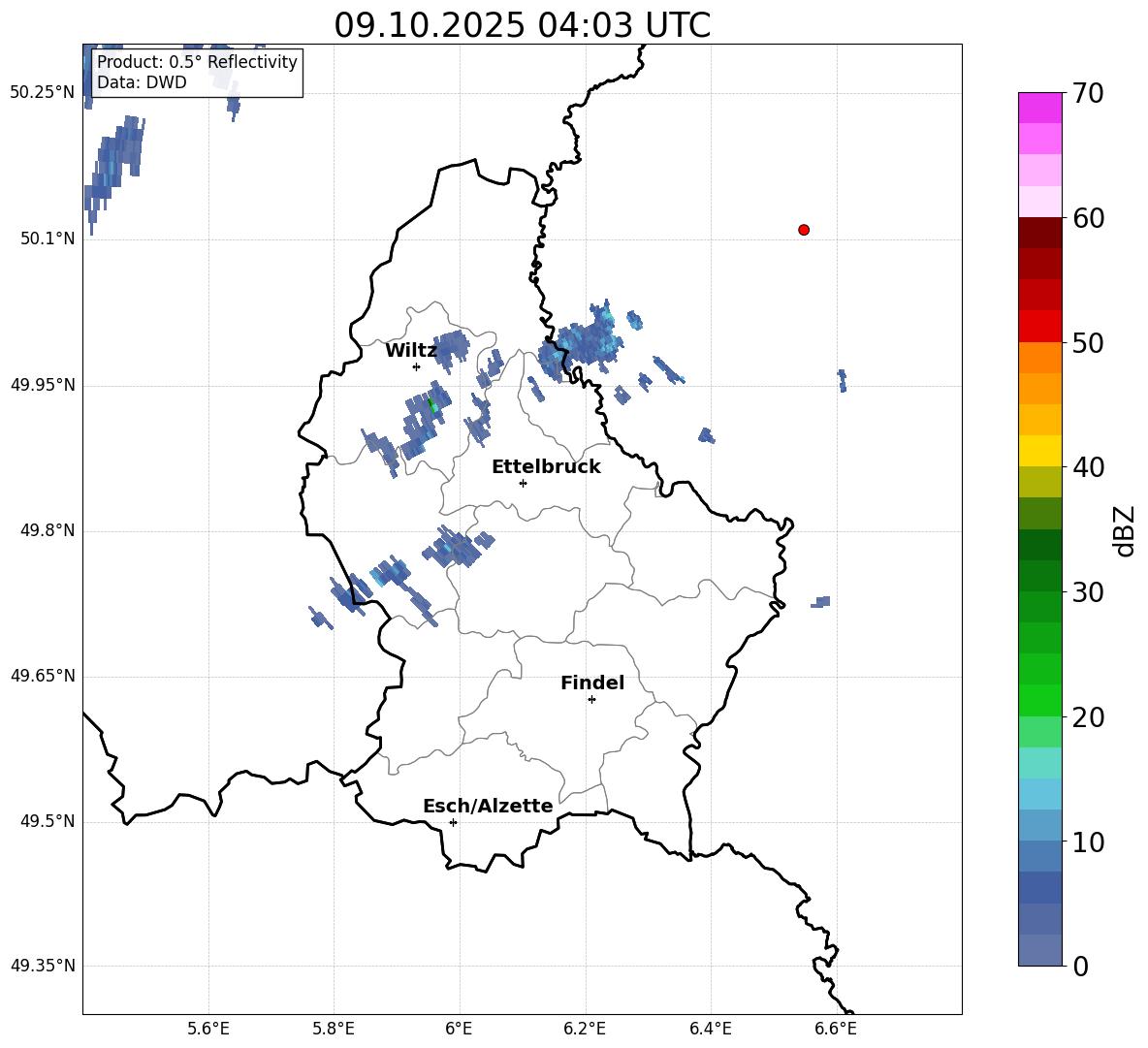Viewport: 1148px width, 1048px height.
Task: Click the latitude label 49.8°N
Action: pos(48,530)
